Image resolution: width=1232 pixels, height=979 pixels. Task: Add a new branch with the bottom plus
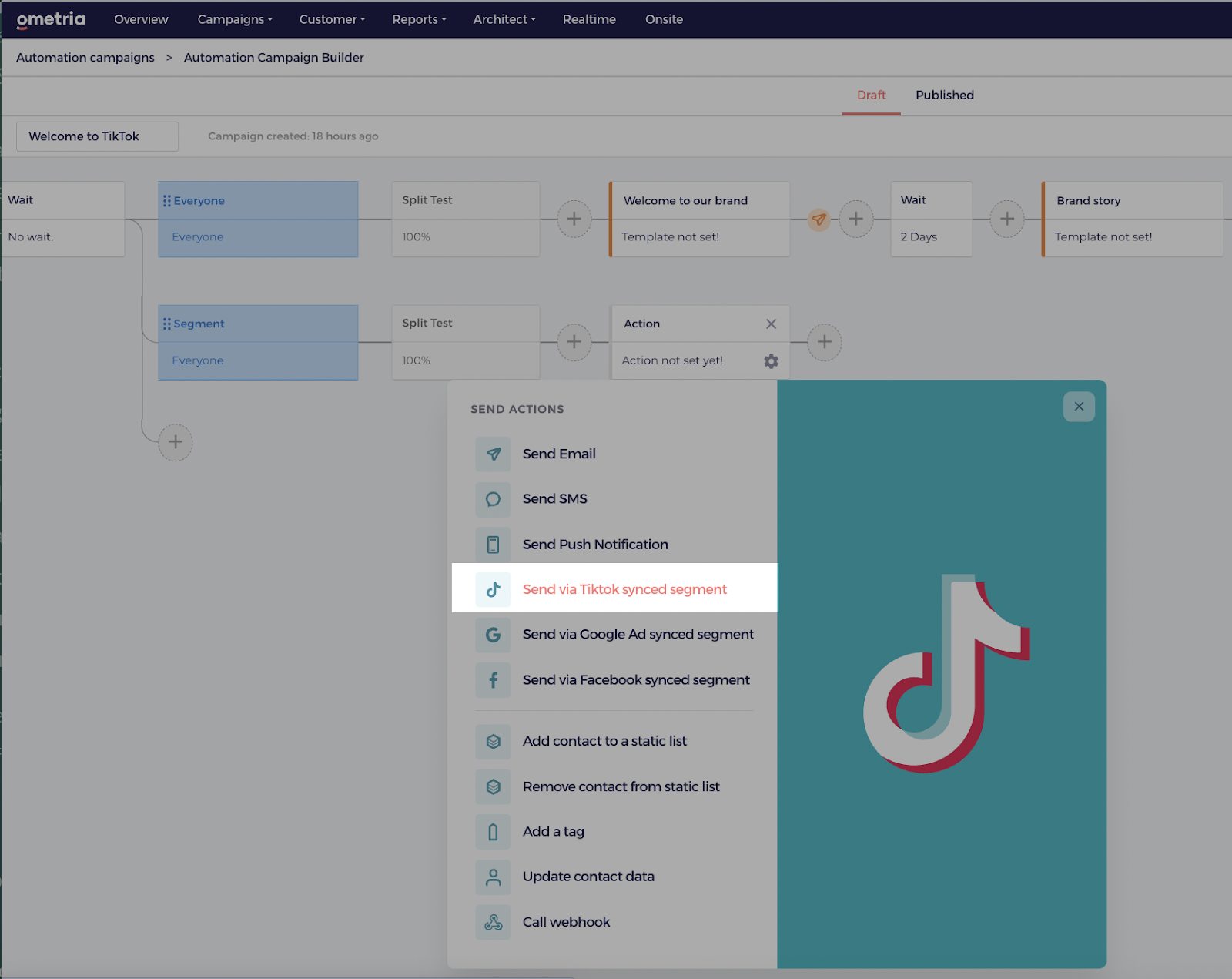[176, 442]
